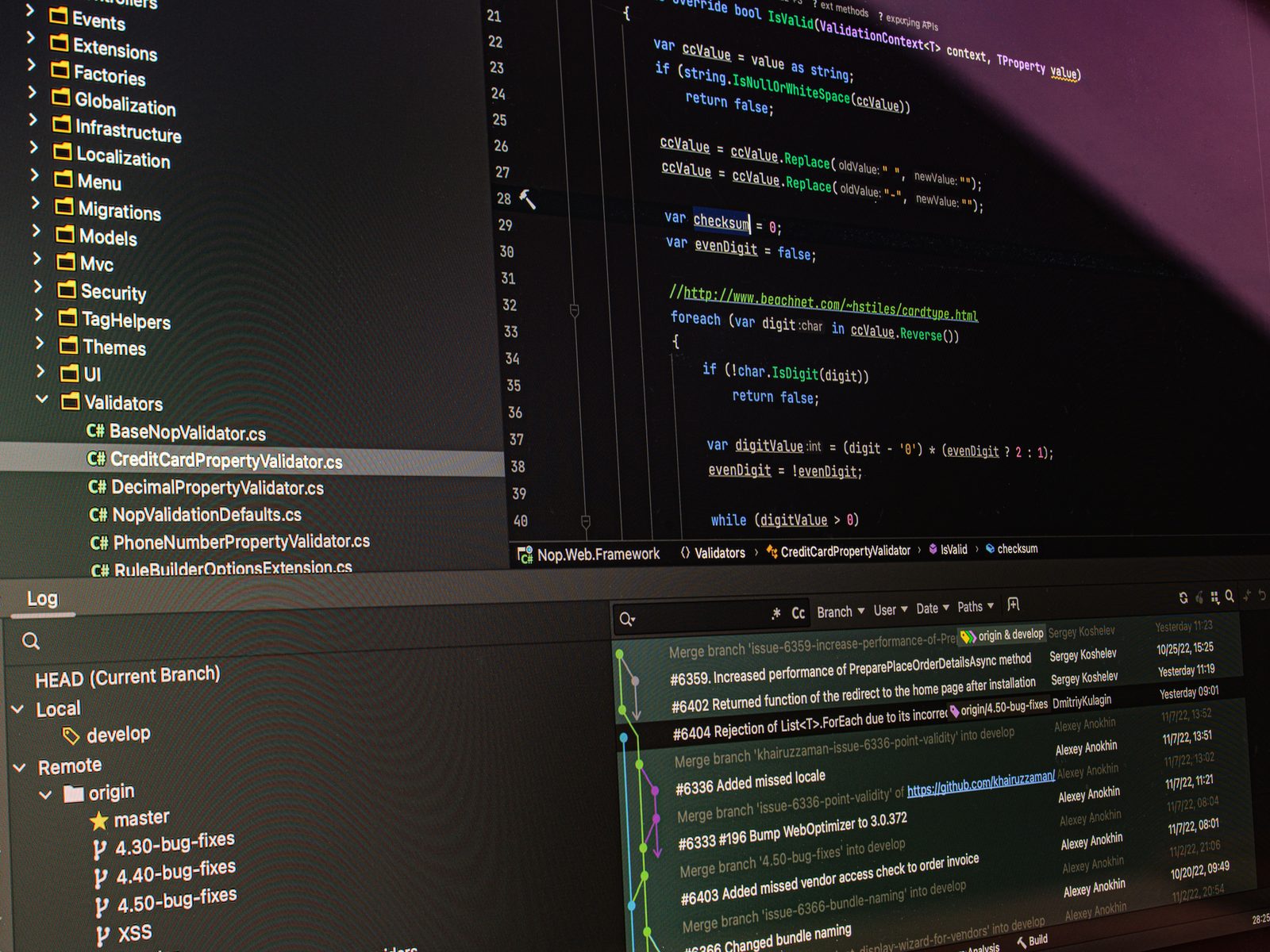
Task: Open the Branch filter dropdown
Action: click(841, 612)
